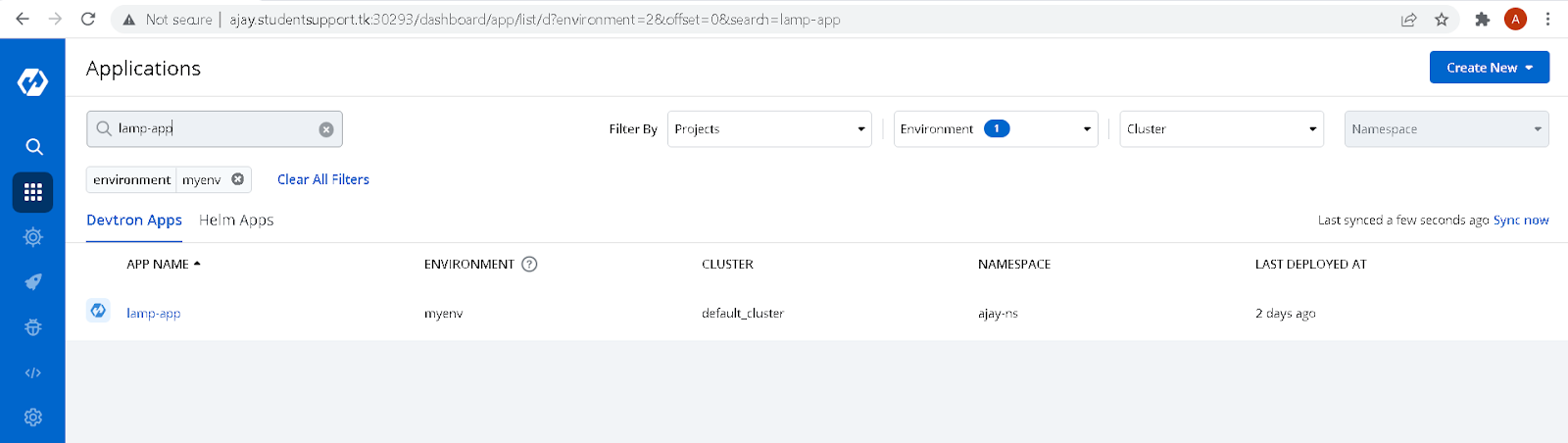Switch to the Helm Apps tab
The width and height of the screenshot is (1568, 443).
(x=236, y=221)
